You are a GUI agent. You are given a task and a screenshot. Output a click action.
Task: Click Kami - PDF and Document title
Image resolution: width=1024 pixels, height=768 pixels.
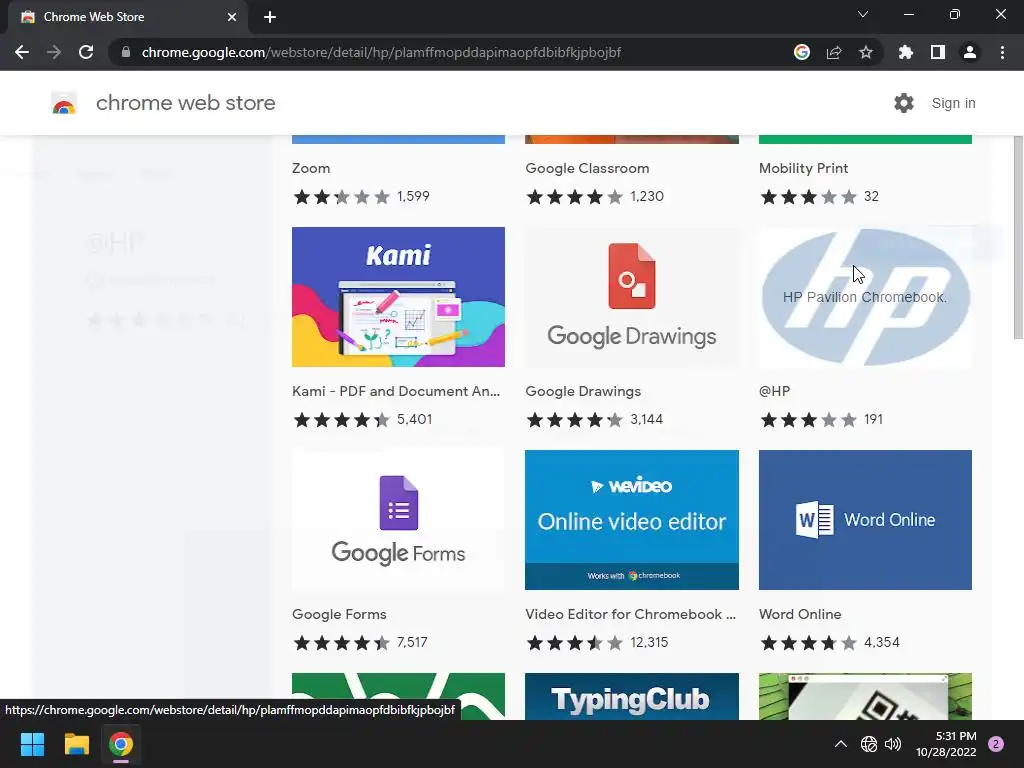click(x=396, y=391)
